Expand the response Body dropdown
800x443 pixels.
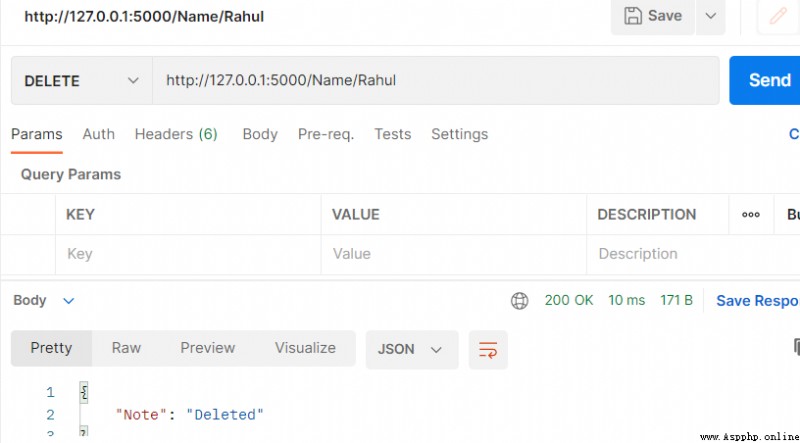43,301
